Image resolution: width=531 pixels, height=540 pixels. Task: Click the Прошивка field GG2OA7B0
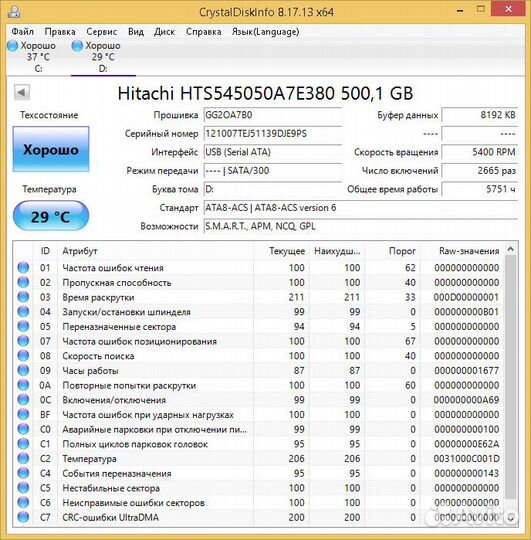click(272, 115)
